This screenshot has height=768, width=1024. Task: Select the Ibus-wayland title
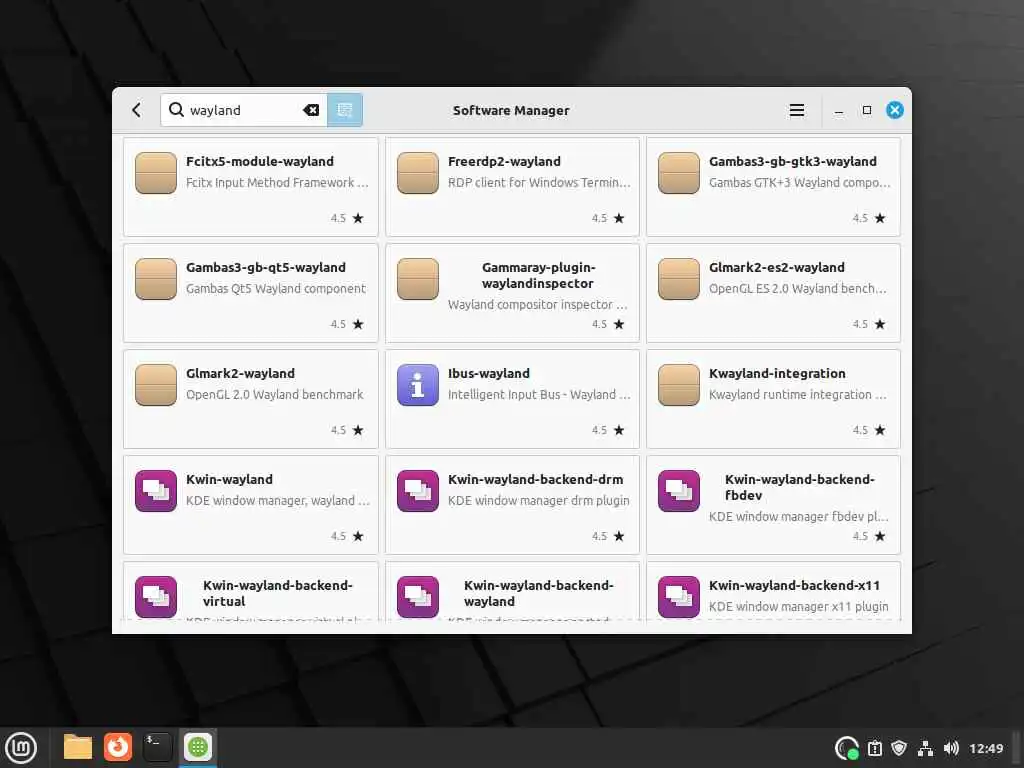point(488,373)
